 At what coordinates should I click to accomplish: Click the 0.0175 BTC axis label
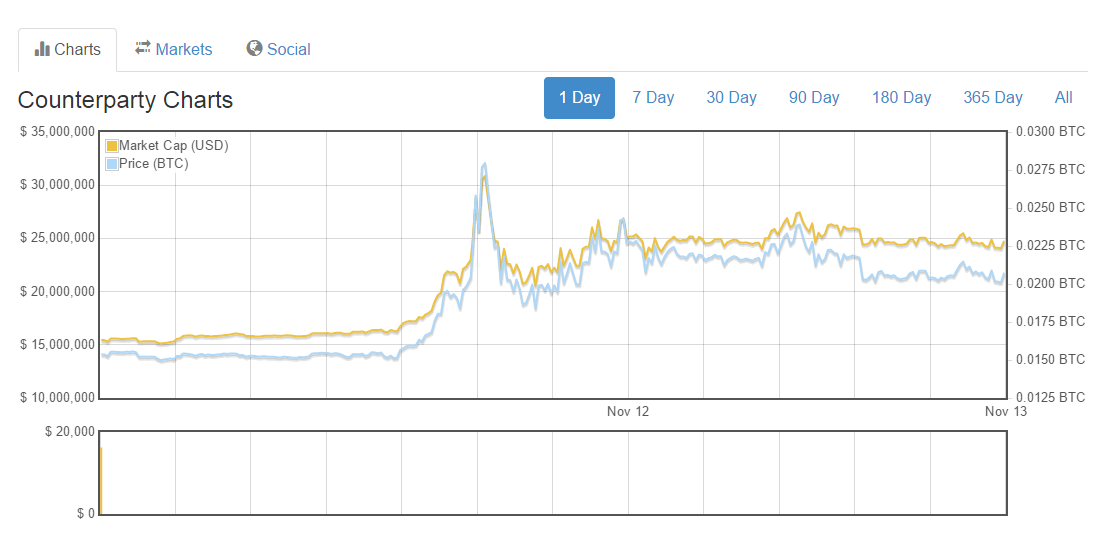click(1050, 322)
